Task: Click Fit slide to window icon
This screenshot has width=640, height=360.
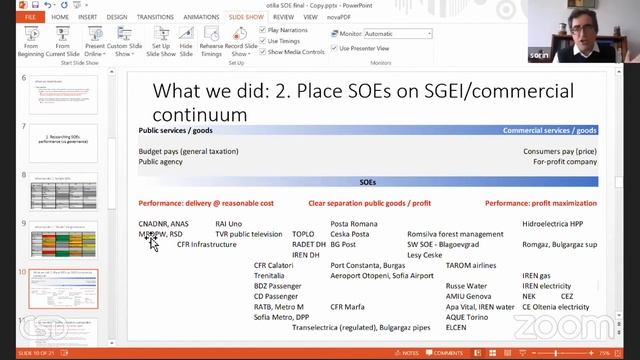Action: coord(618,353)
